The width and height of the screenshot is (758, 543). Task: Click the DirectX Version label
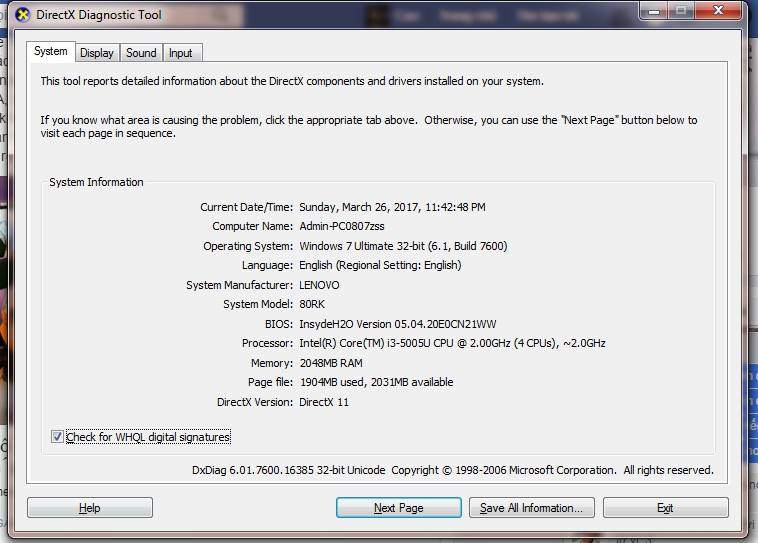click(255, 402)
